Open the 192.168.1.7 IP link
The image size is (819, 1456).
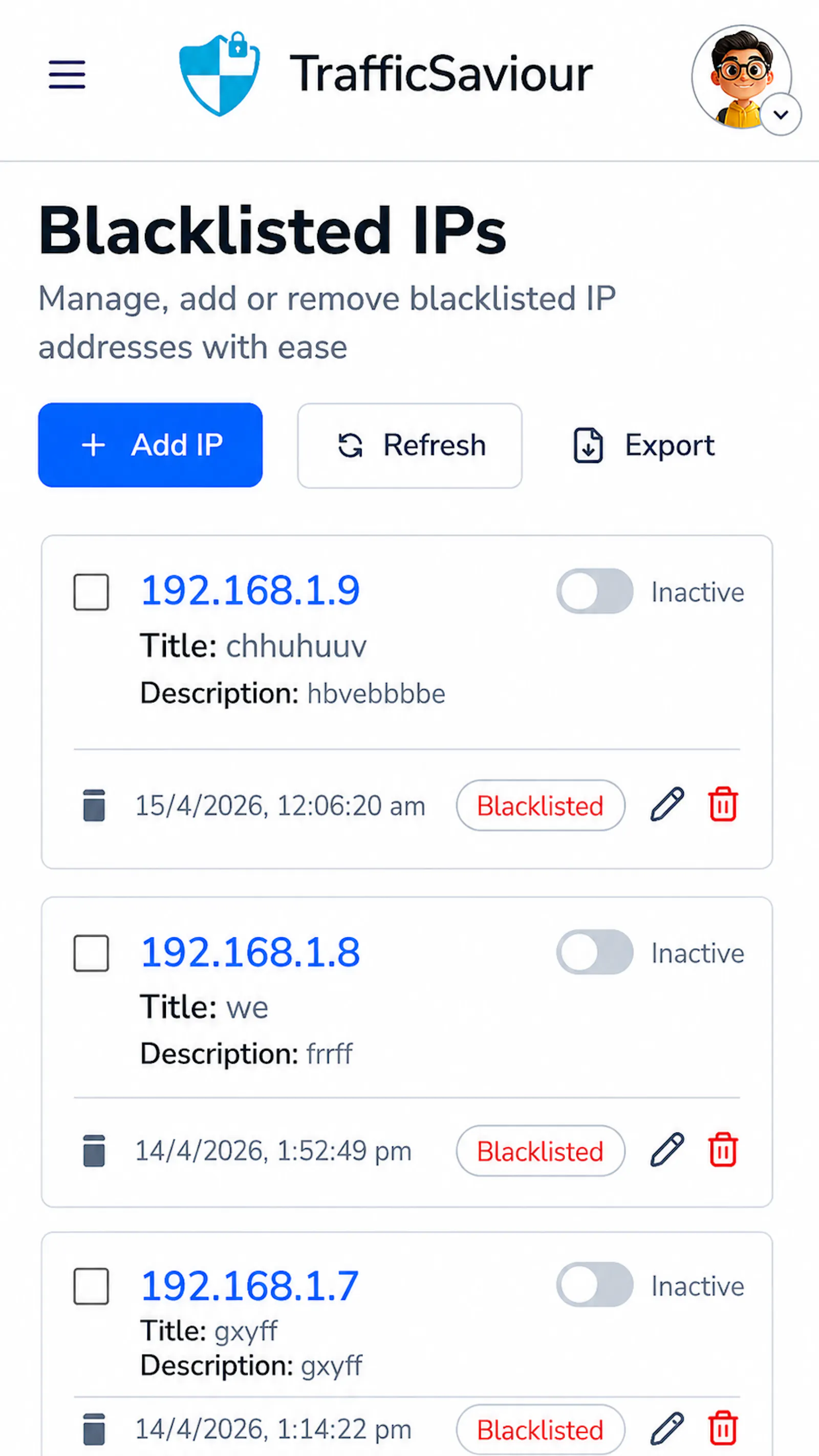[250, 1286]
